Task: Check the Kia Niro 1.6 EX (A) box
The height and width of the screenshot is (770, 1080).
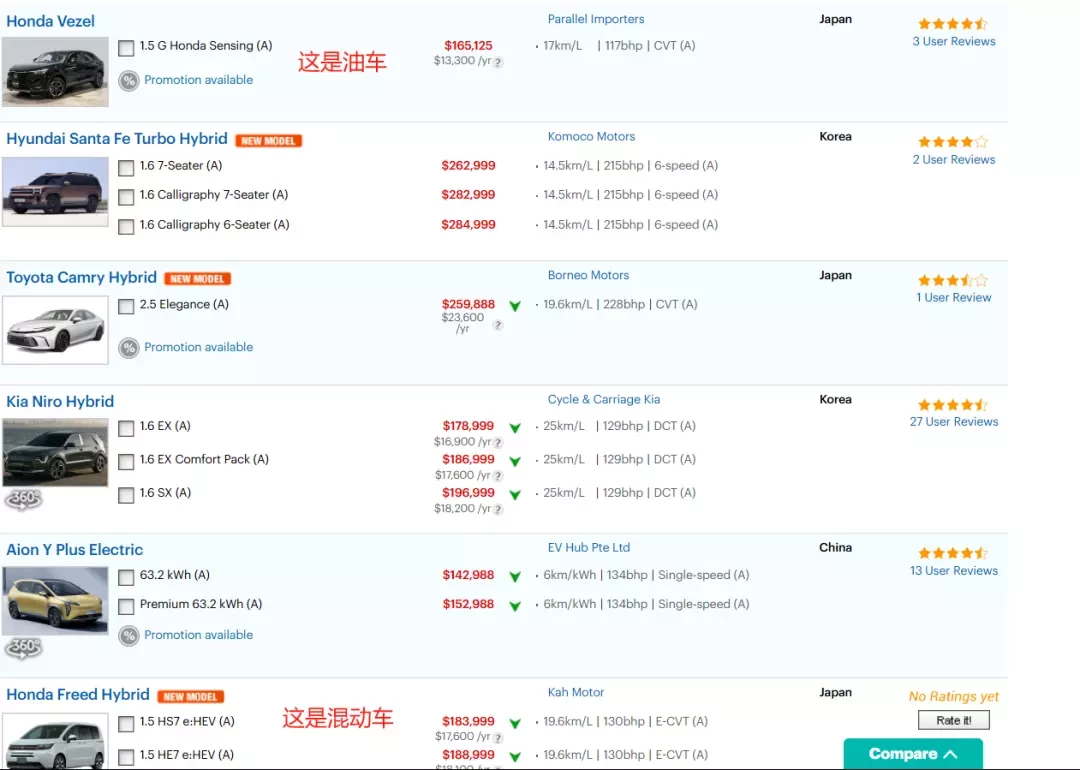Action: coord(126,428)
